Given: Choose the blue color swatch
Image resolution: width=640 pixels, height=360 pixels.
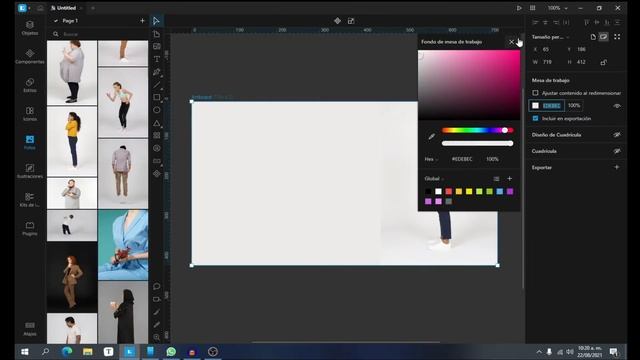Looking at the screenshot, I should coord(500,191).
